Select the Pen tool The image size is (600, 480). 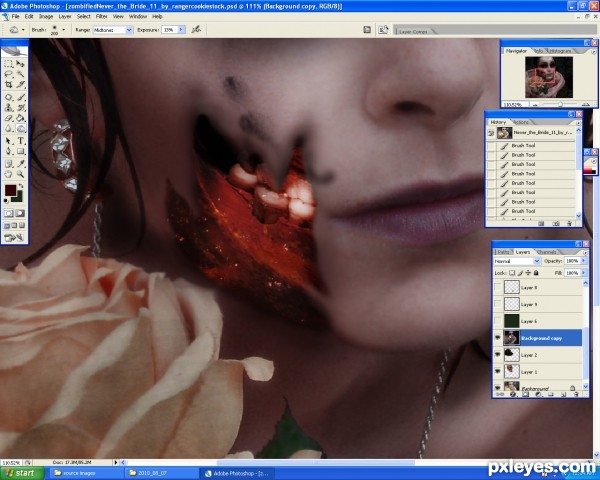(8, 151)
